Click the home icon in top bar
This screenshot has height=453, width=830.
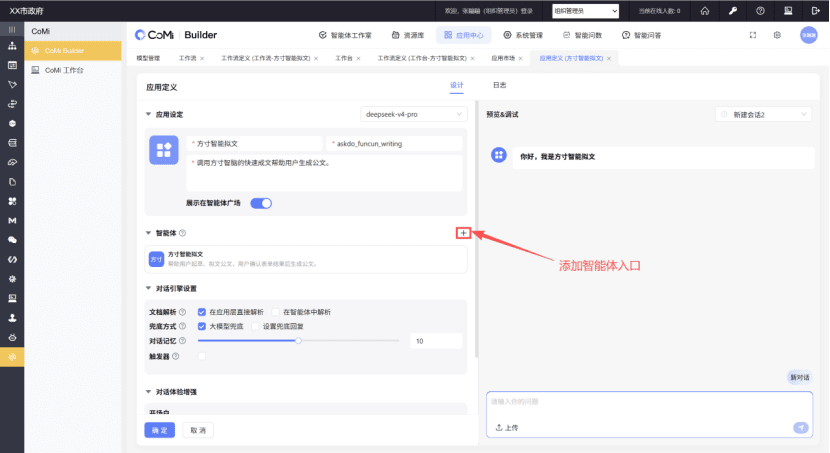coord(705,11)
